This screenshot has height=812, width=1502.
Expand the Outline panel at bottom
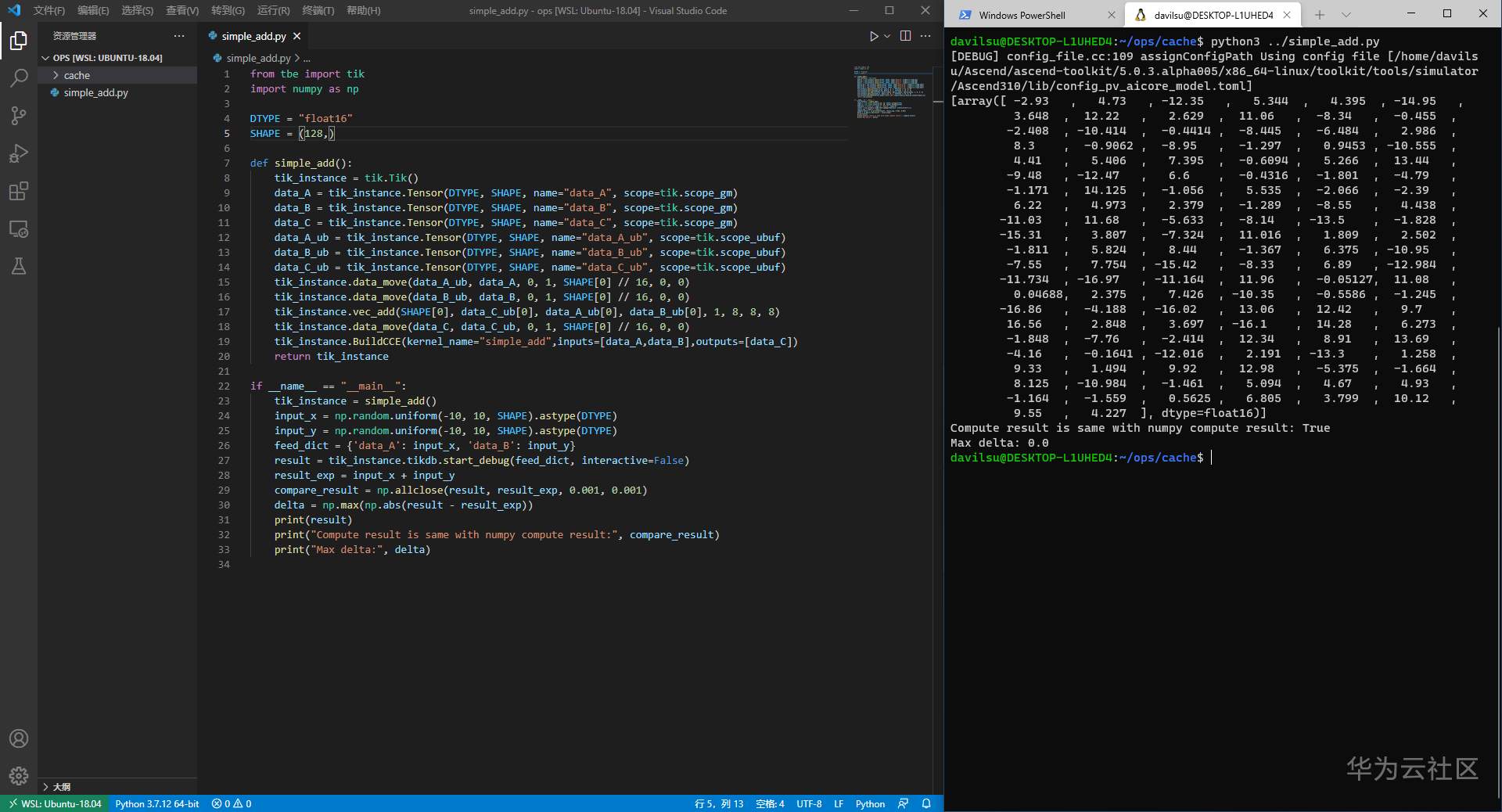[x=61, y=787]
